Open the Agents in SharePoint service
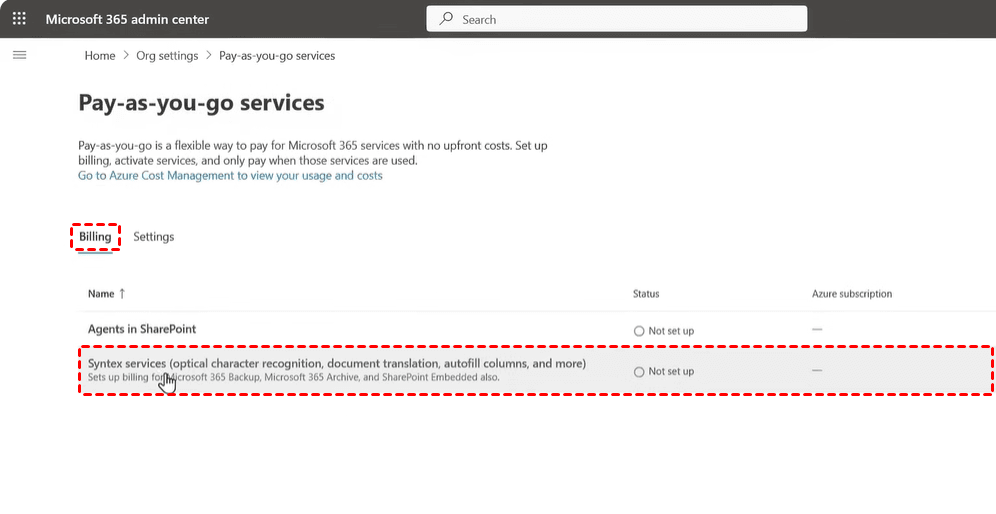Viewport: 996px width, 514px height. [x=142, y=329]
